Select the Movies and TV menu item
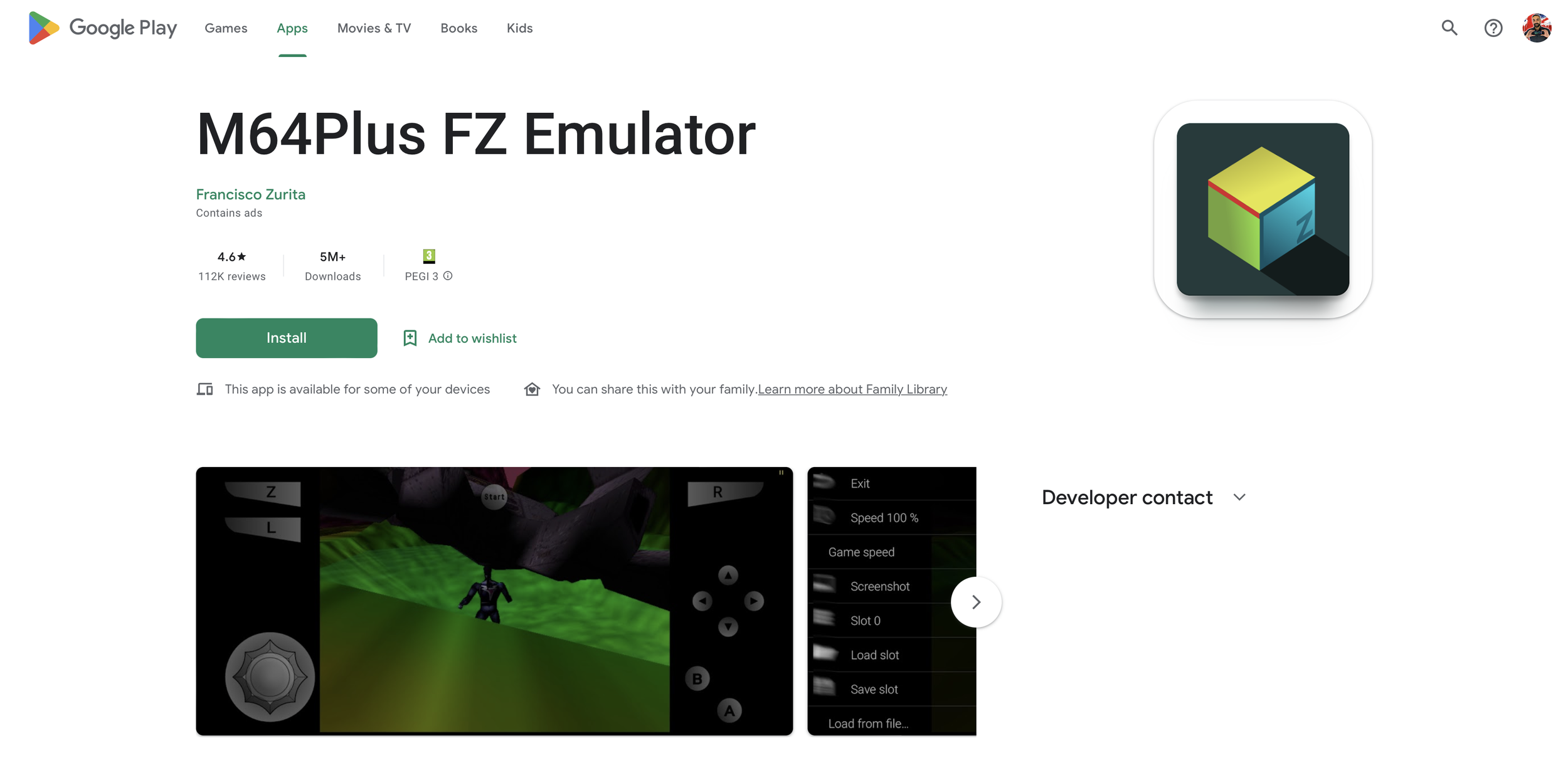The height and width of the screenshot is (758, 1568). [374, 27]
